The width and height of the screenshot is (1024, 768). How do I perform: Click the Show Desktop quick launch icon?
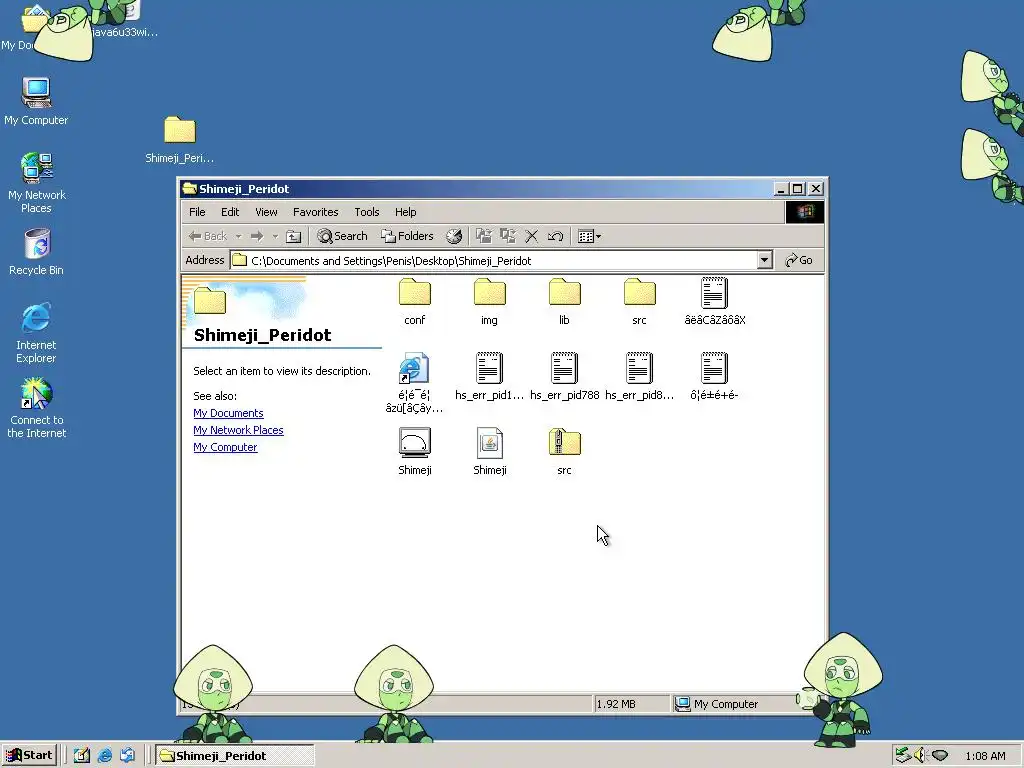point(82,756)
